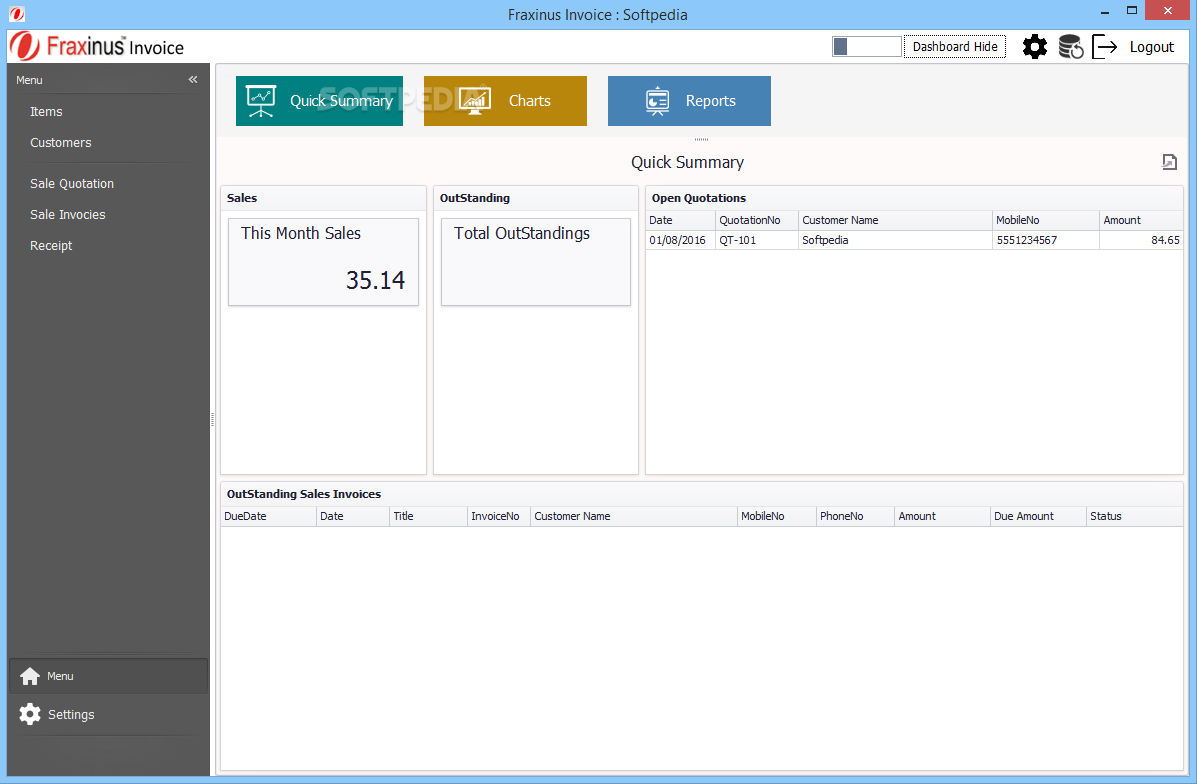1197x784 pixels.
Task: Click MobileNo header in invoices table
Action: pyautogui.click(x=776, y=516)
